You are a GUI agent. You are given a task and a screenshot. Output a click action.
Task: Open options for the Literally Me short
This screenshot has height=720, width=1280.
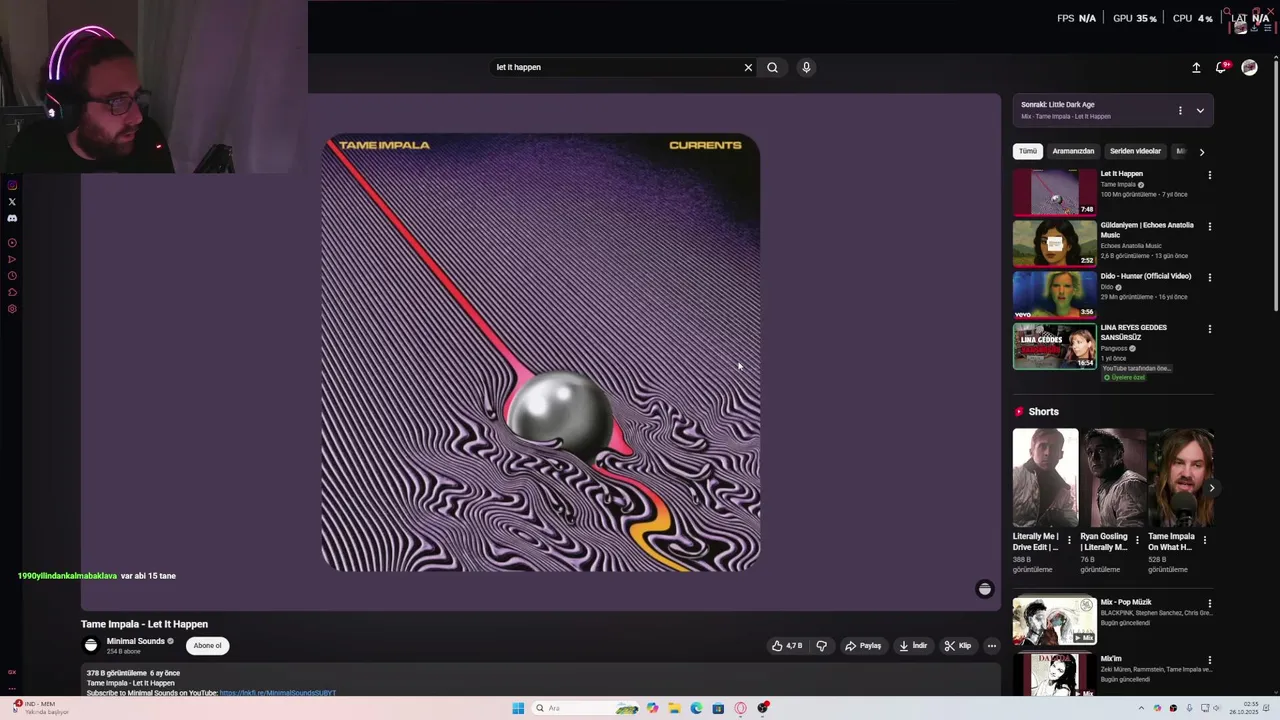(x=1069, y=540)
